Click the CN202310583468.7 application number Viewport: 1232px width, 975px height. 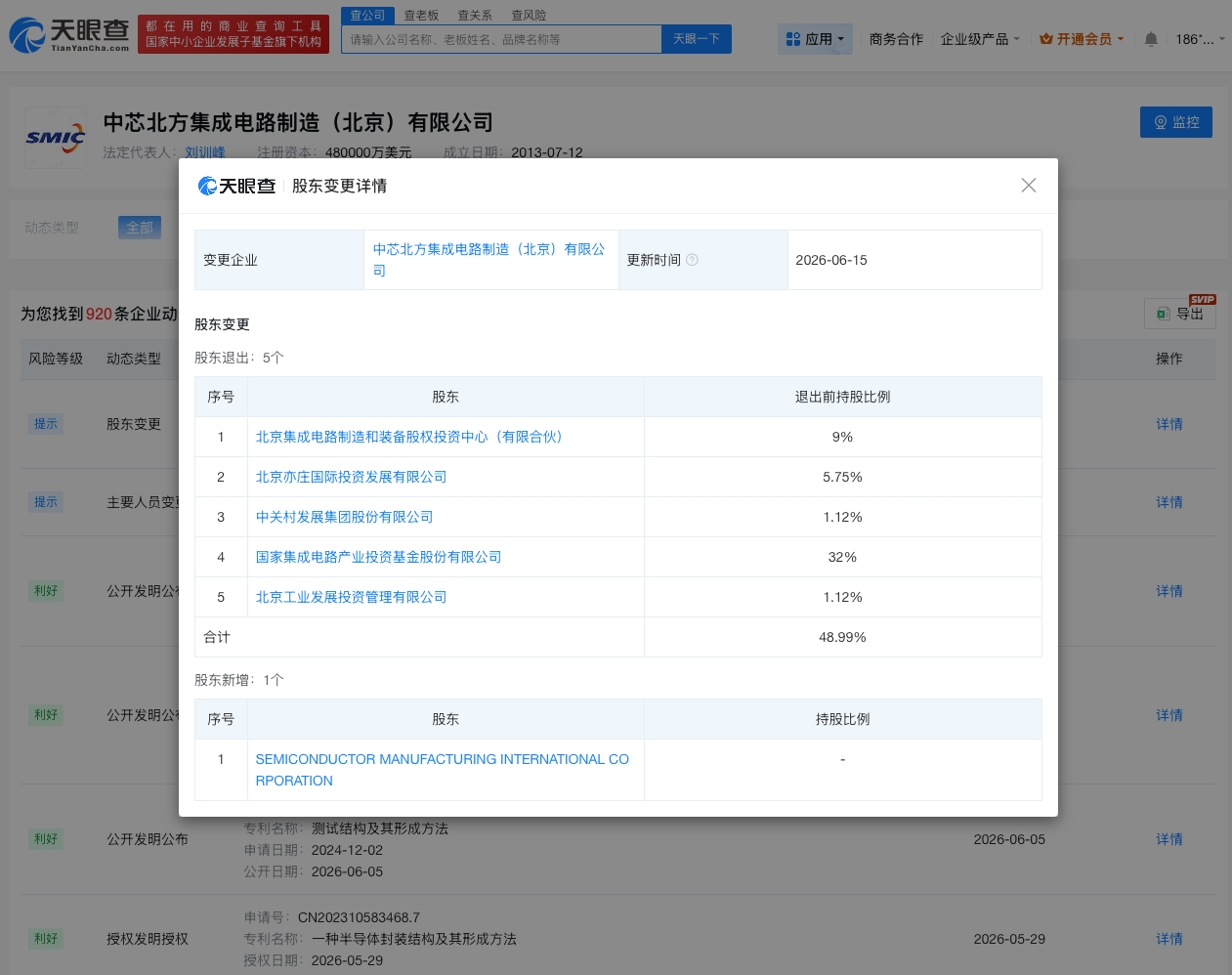359,917
